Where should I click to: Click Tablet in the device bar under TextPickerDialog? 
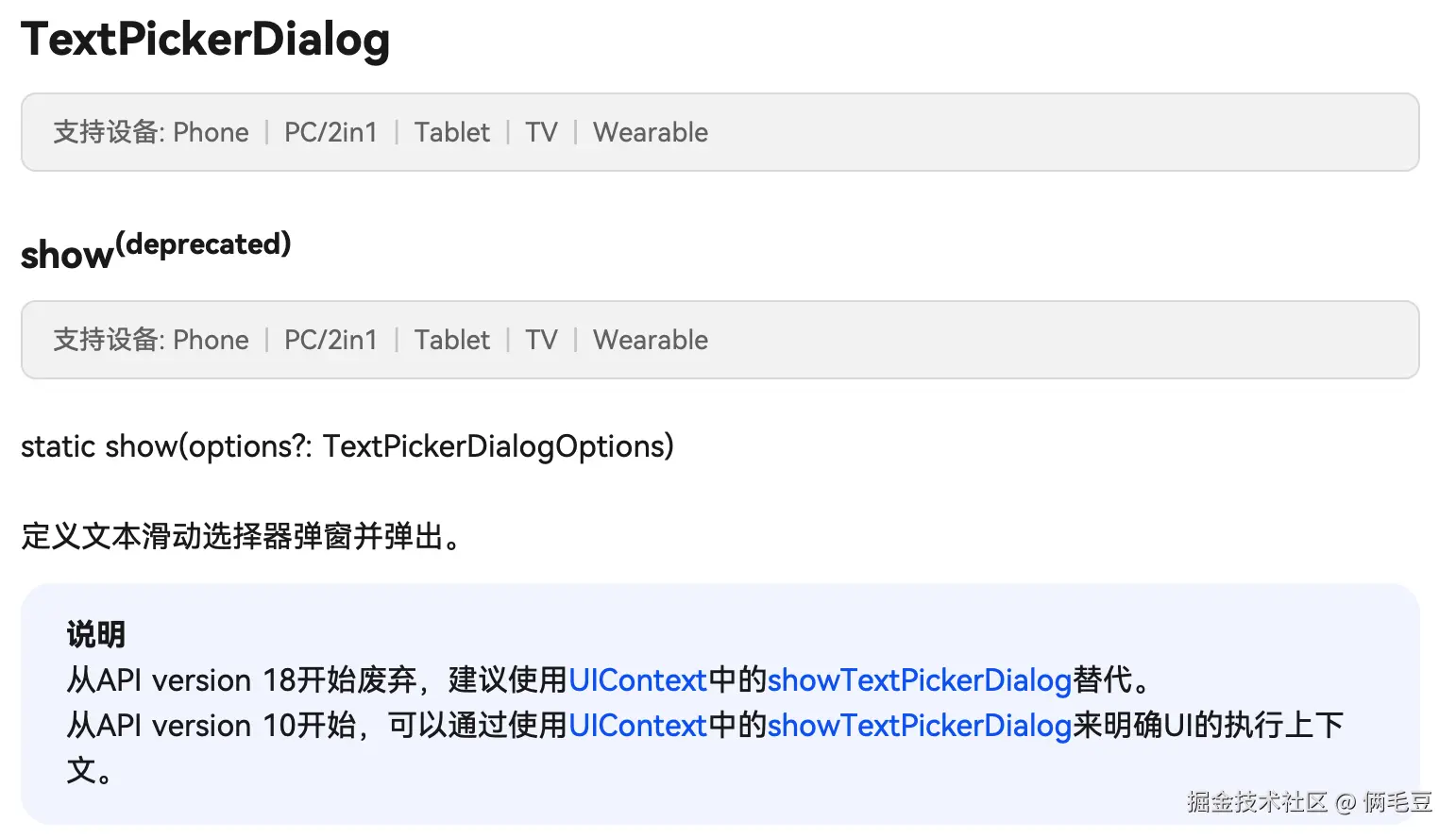[x=451, y=132]
